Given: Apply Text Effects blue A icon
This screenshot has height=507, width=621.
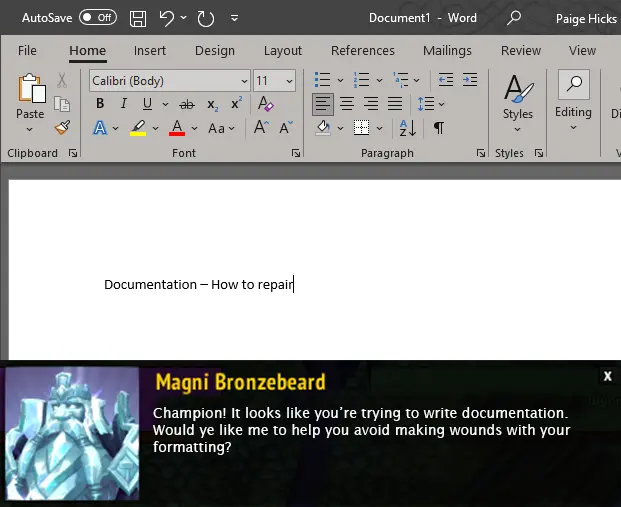Looking at the screenshot, I should [x=100, y=128].
